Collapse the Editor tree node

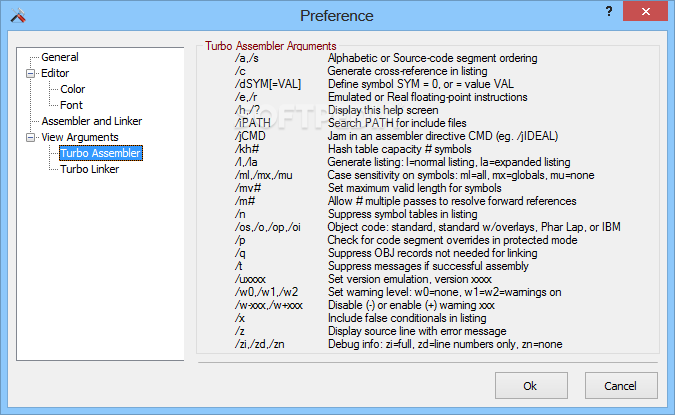31,73
